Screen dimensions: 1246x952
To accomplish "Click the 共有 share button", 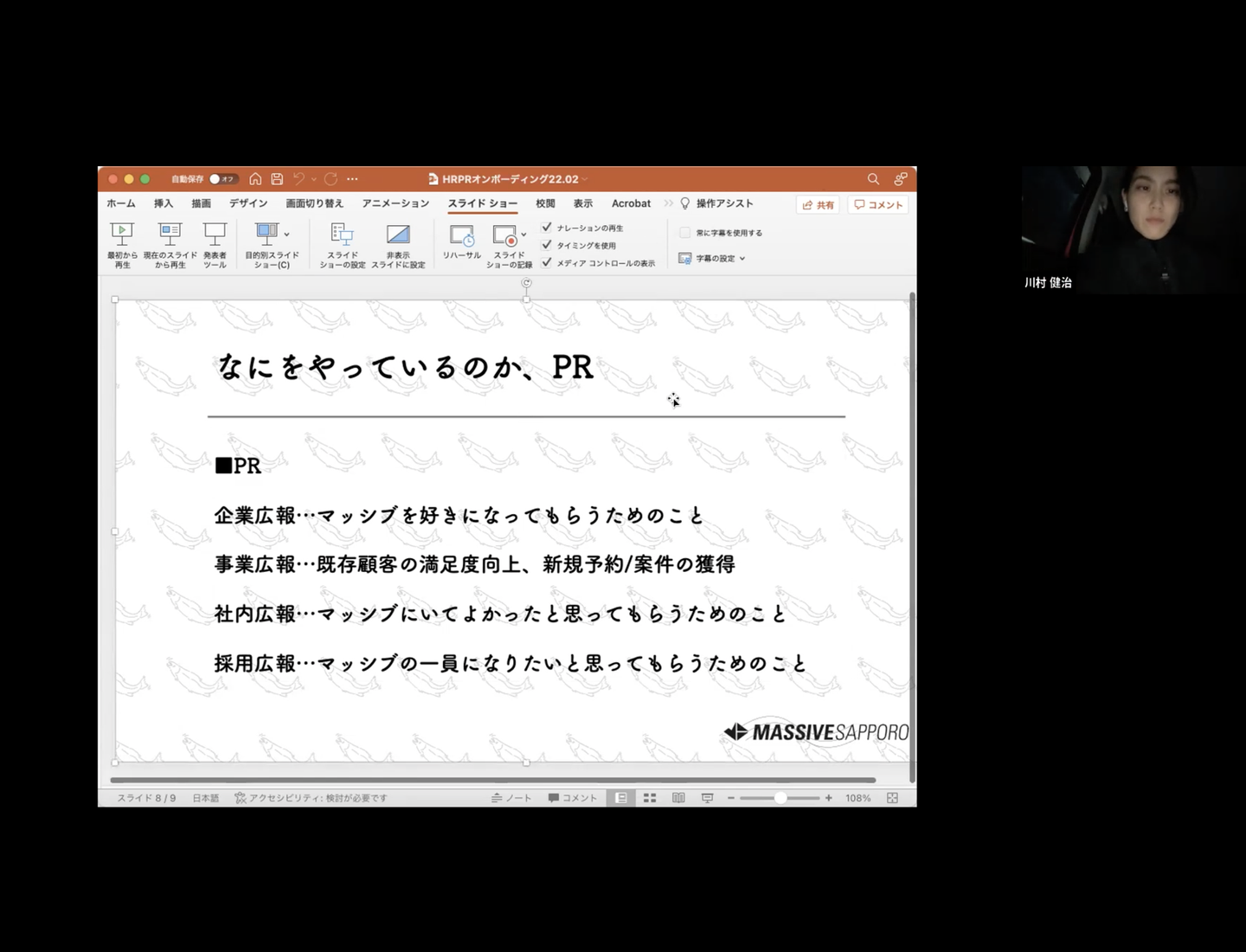I will pyautogui.click(x=818, y=205).
